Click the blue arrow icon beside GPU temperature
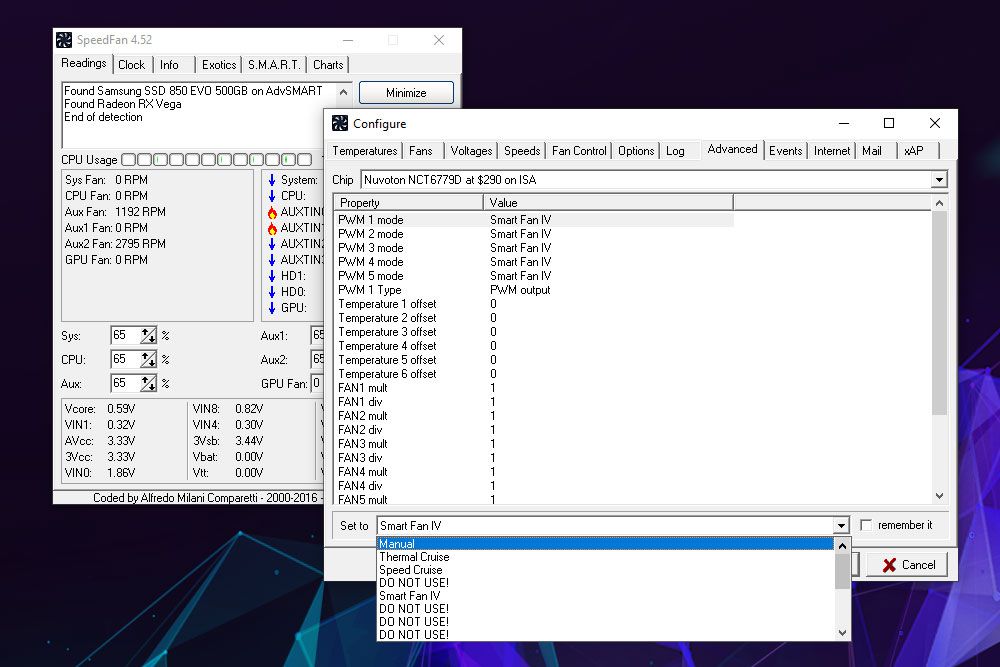Screen dimensions: 1000x667 pyautogui.click(x=272, y=308)
